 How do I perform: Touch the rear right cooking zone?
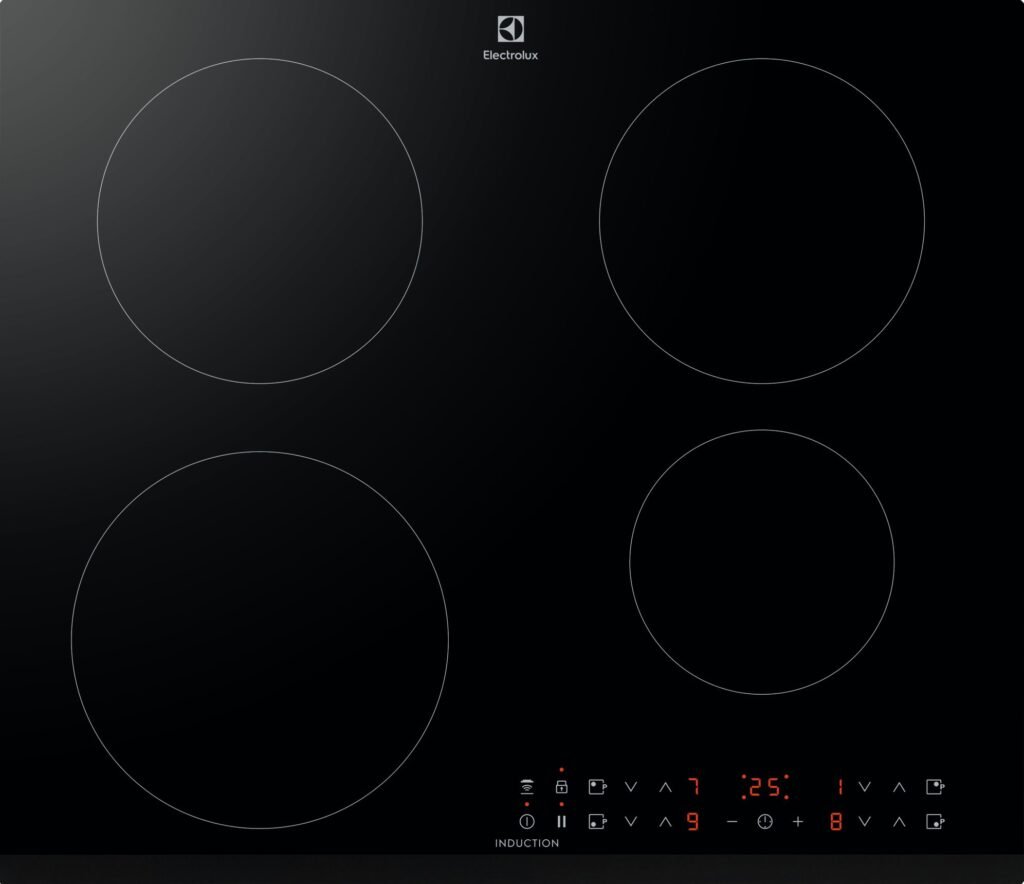click(x=761, y=221)
